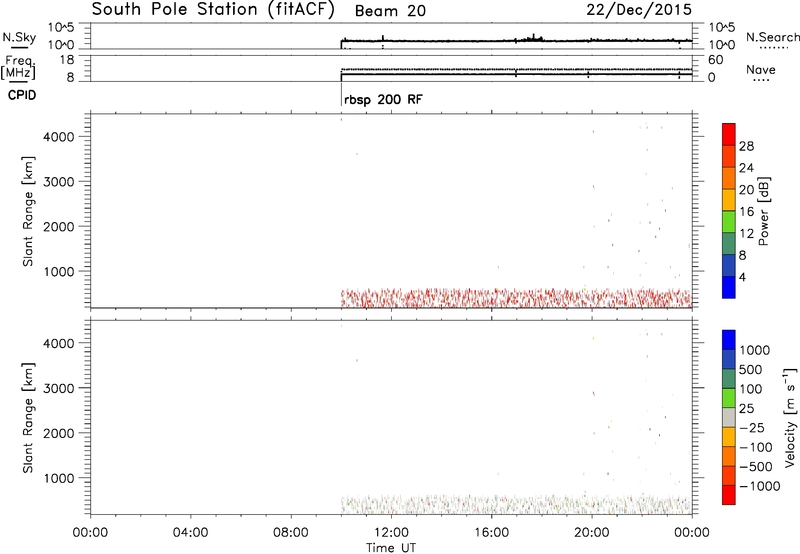Click the 'Power [dB]' colorbar title
Viewport: 800px width, 554px height.
pyautogui.click(x=763, y=211)
